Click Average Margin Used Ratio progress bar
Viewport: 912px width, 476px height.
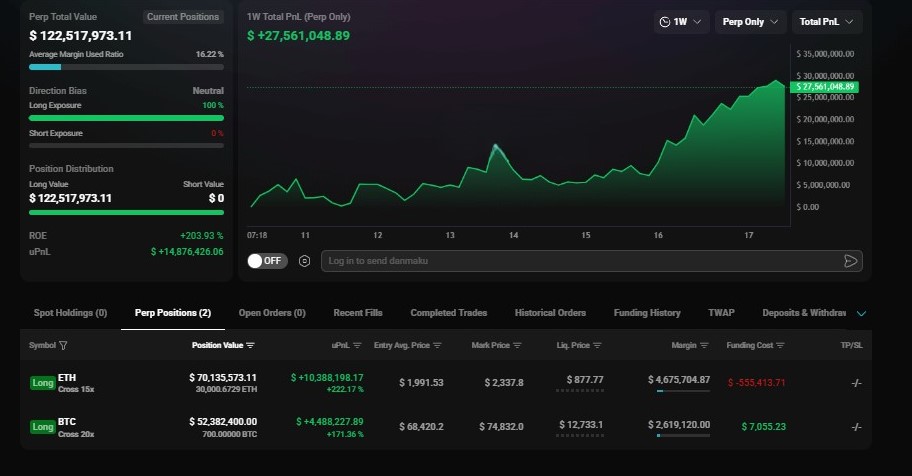[126, 67]
